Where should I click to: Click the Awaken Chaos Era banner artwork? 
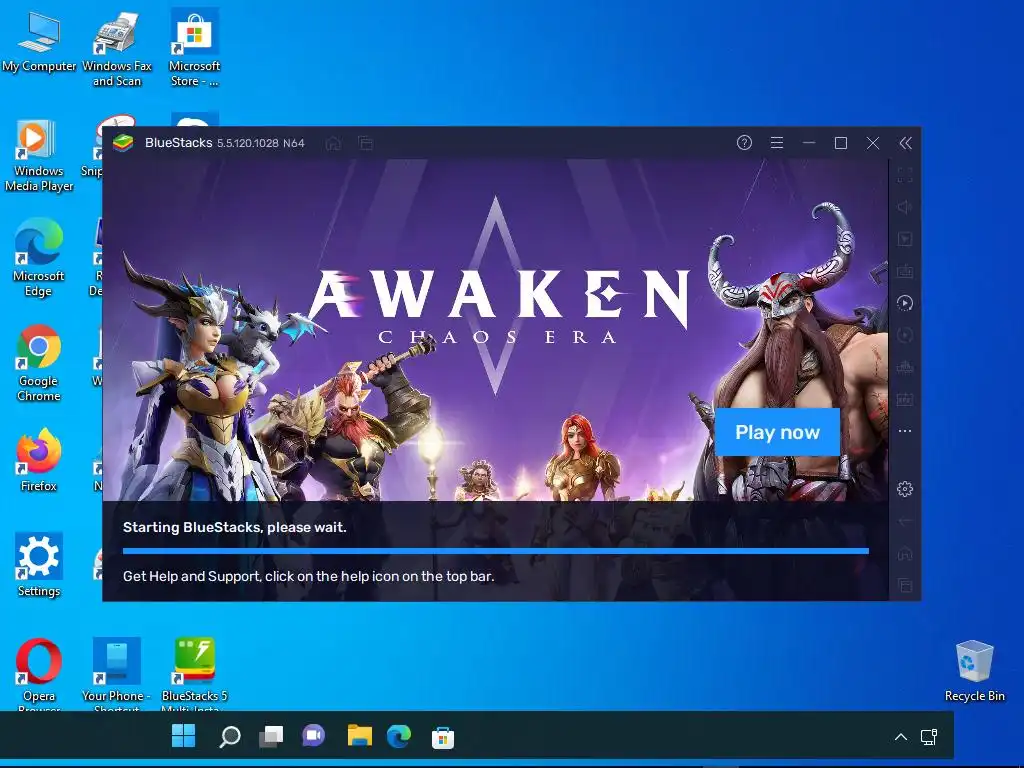tap(495, 330)
